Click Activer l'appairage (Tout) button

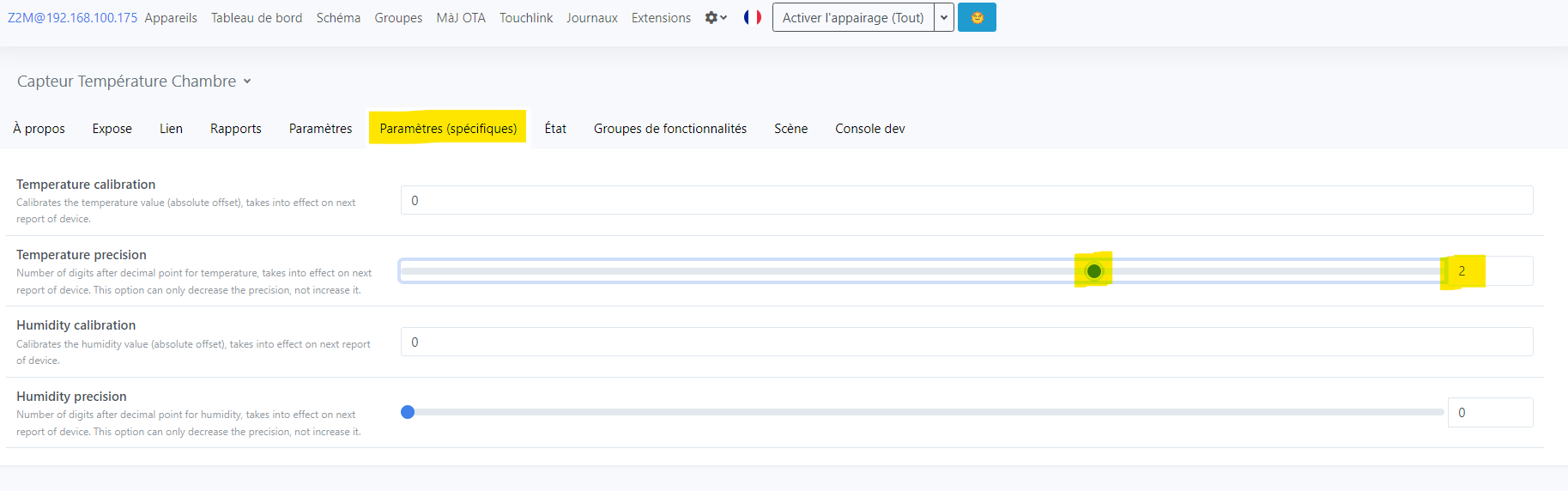[853, 17]
